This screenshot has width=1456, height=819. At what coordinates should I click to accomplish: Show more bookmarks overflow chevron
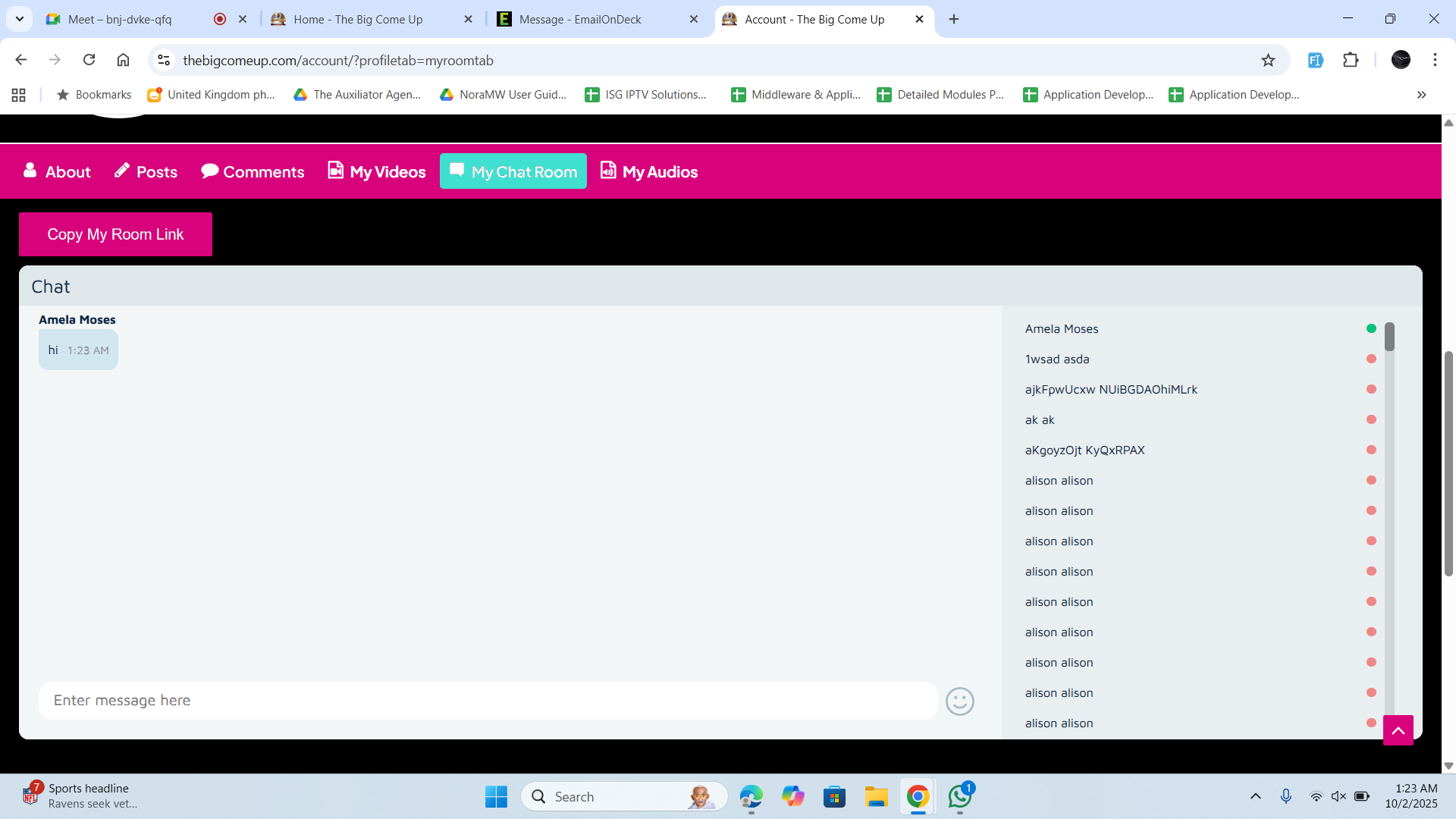1421,95
